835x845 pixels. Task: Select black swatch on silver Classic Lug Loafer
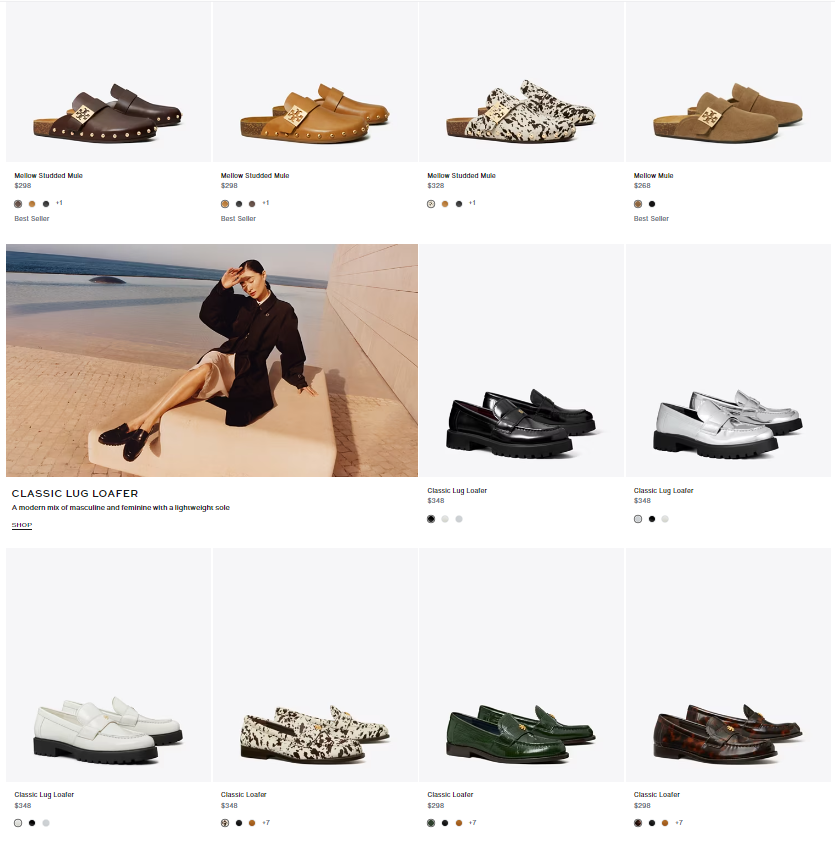point(652,519)
